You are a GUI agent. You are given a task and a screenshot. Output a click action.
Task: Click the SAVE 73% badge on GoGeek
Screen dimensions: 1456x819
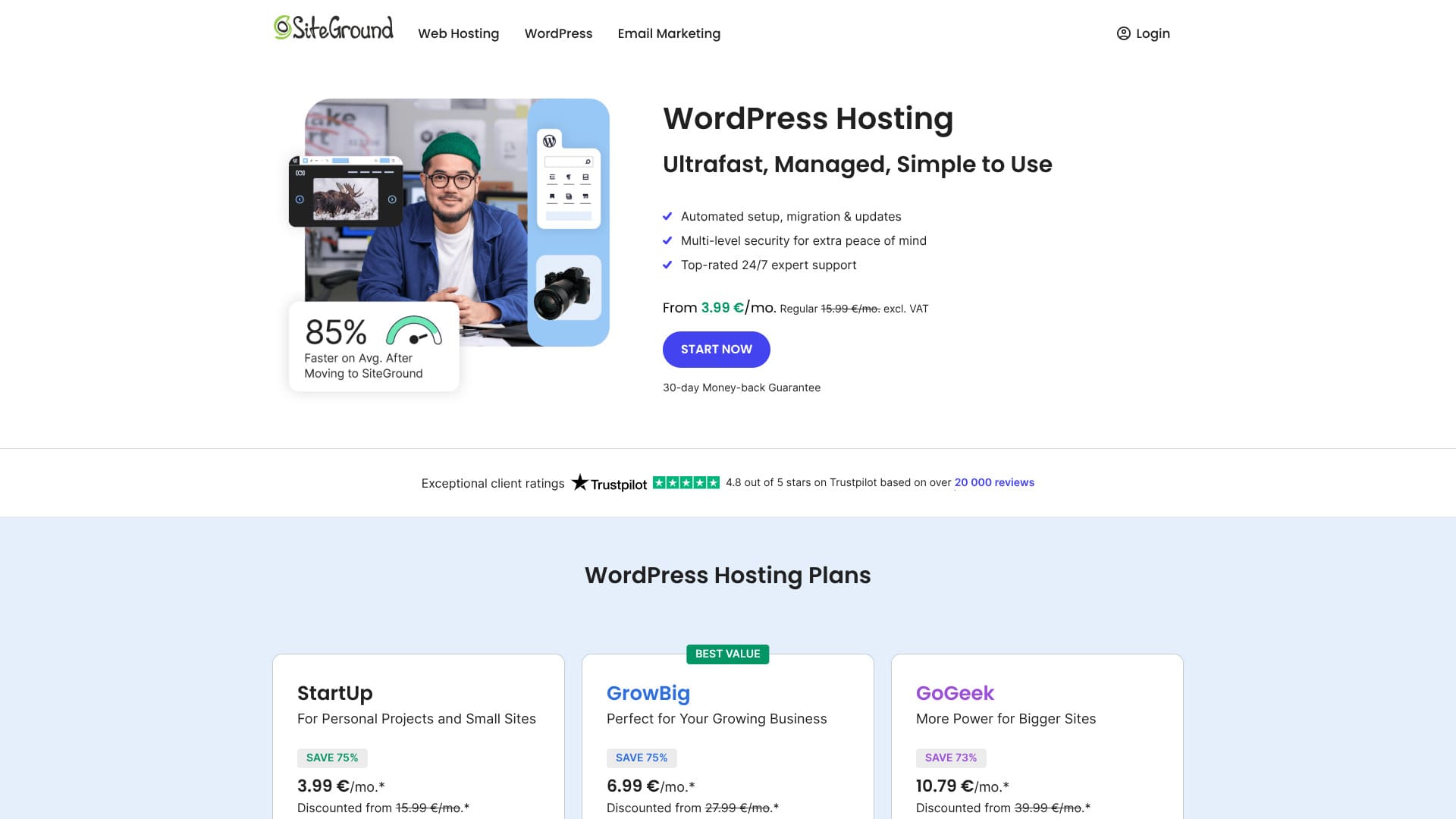950,758
